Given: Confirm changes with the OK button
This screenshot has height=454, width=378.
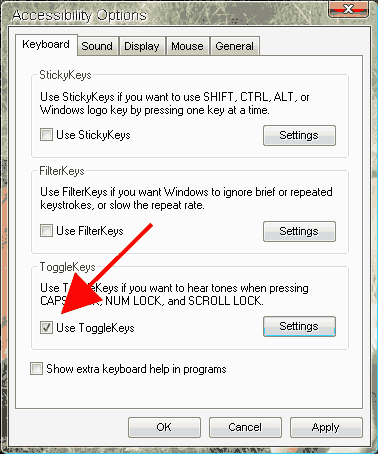Looking at the screenshot, I should [x=164, y=427].
